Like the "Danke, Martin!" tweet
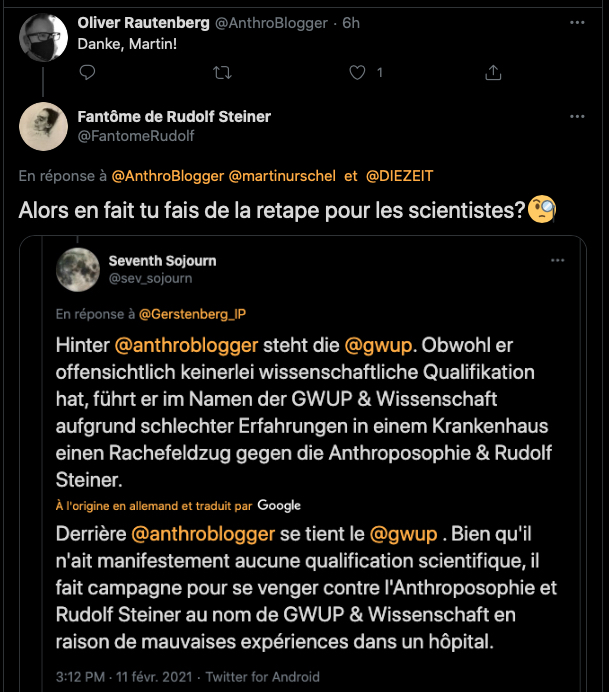Image resolution: width=609 pixels, height=692 pixels. tap(357, 72)
